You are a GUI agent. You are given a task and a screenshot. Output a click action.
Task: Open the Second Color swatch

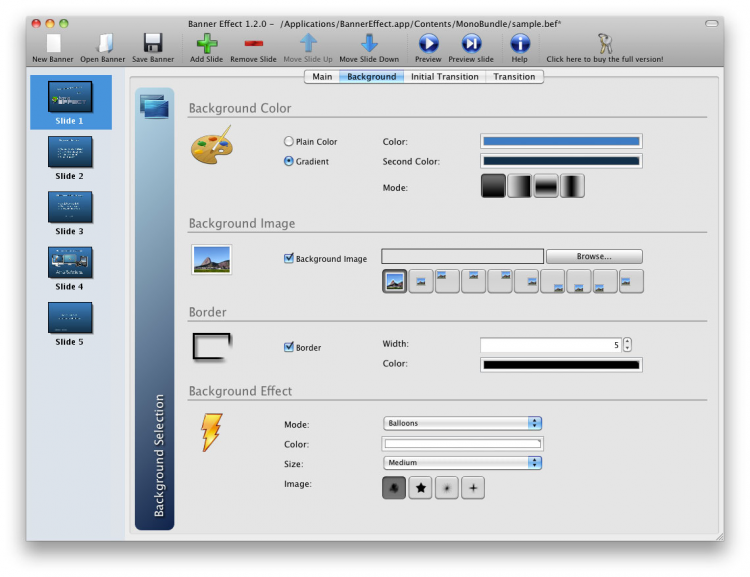pos(561,161)
